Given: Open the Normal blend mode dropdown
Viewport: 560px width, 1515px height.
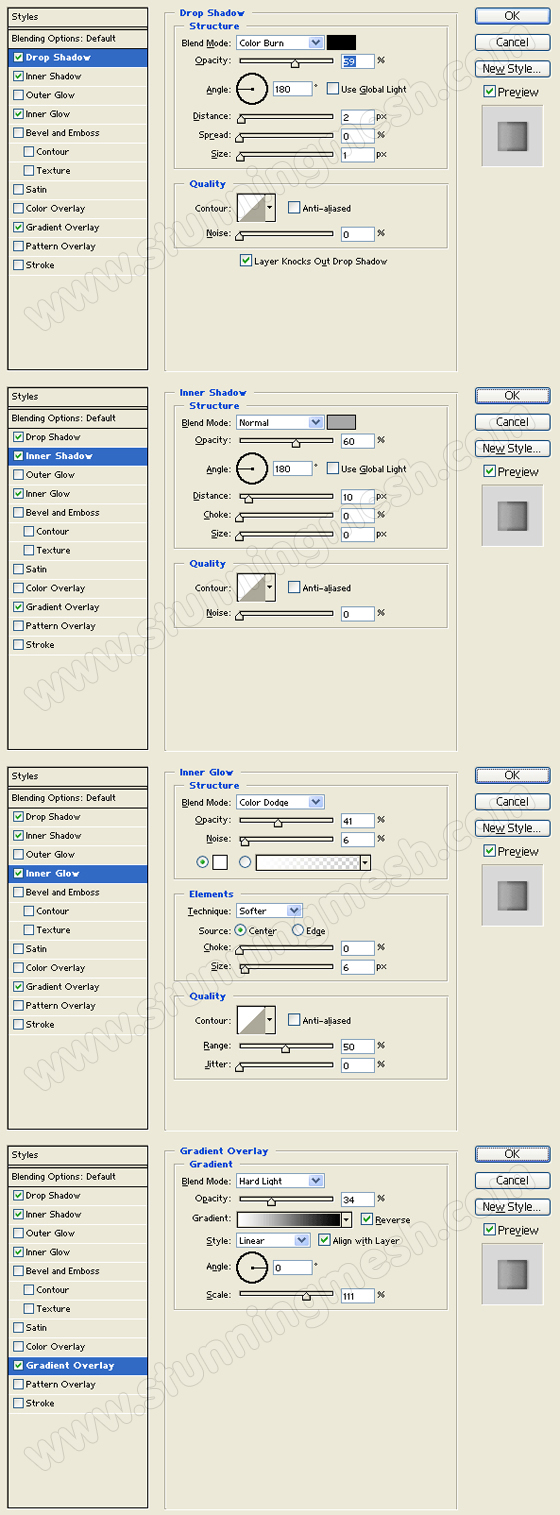Looking at the screenshot, I should coord(280,422).
